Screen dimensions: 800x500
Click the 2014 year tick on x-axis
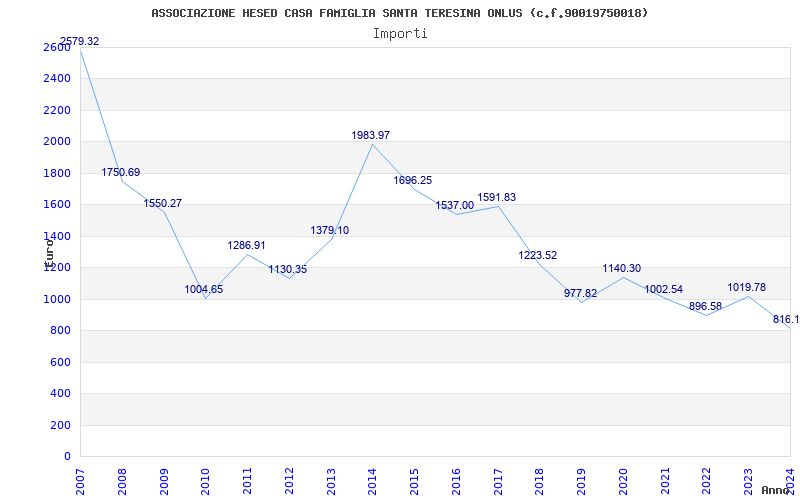[373, 480]
